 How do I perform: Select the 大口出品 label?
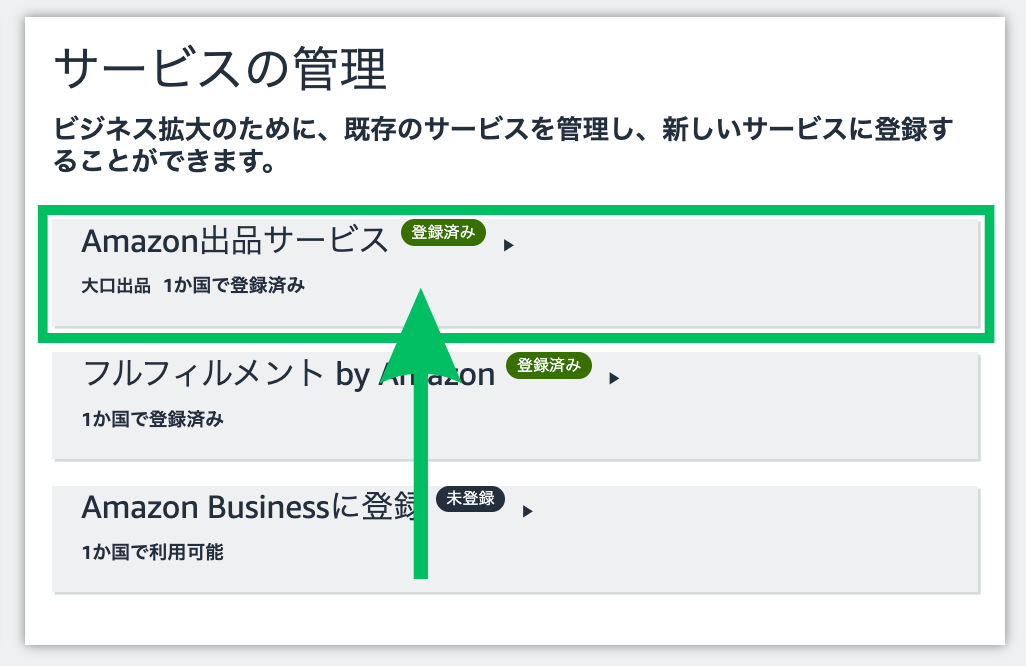click(116, 286)
